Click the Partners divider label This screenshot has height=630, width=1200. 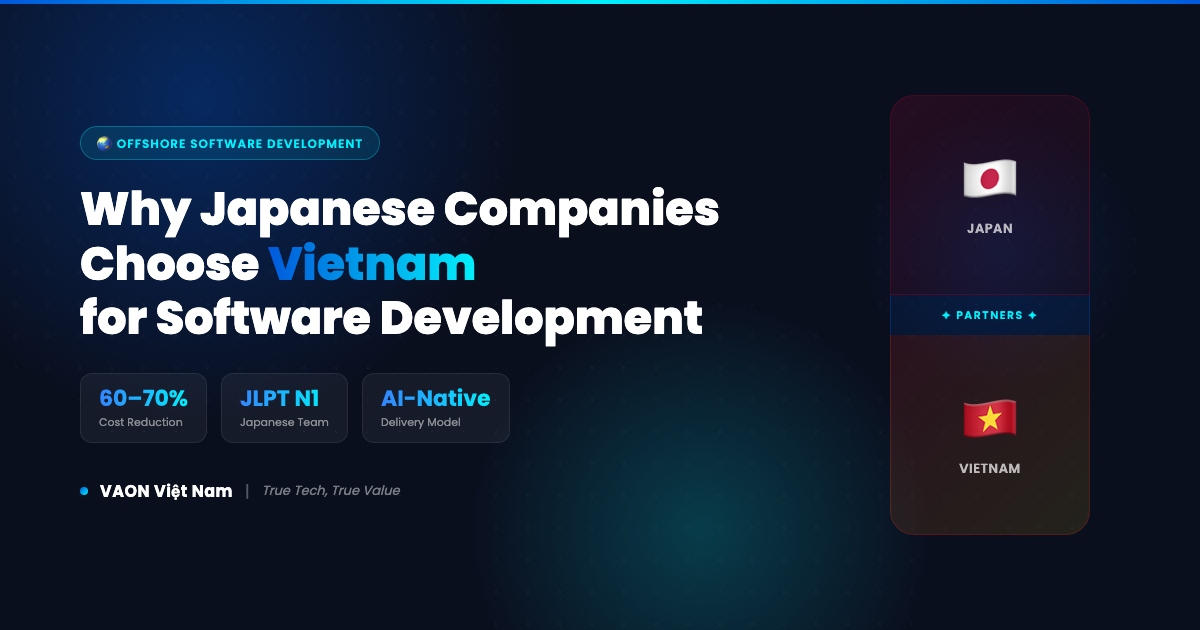[x=990, y=315]
